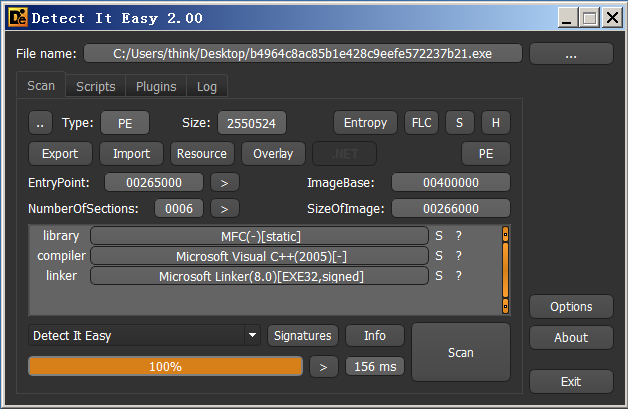This screenshot has width=628, height=409.
Task: Open file browser with the '...' button
Action: (571, 54)
